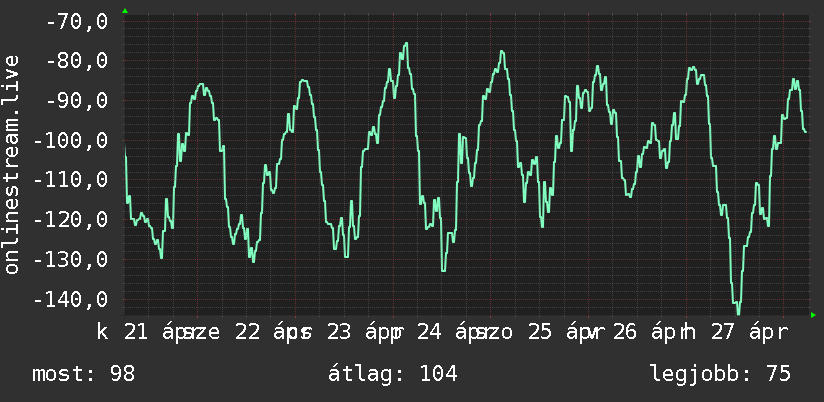
Task: Click the -140,0 Y-axis label
Action: click(x=71, y=300)
